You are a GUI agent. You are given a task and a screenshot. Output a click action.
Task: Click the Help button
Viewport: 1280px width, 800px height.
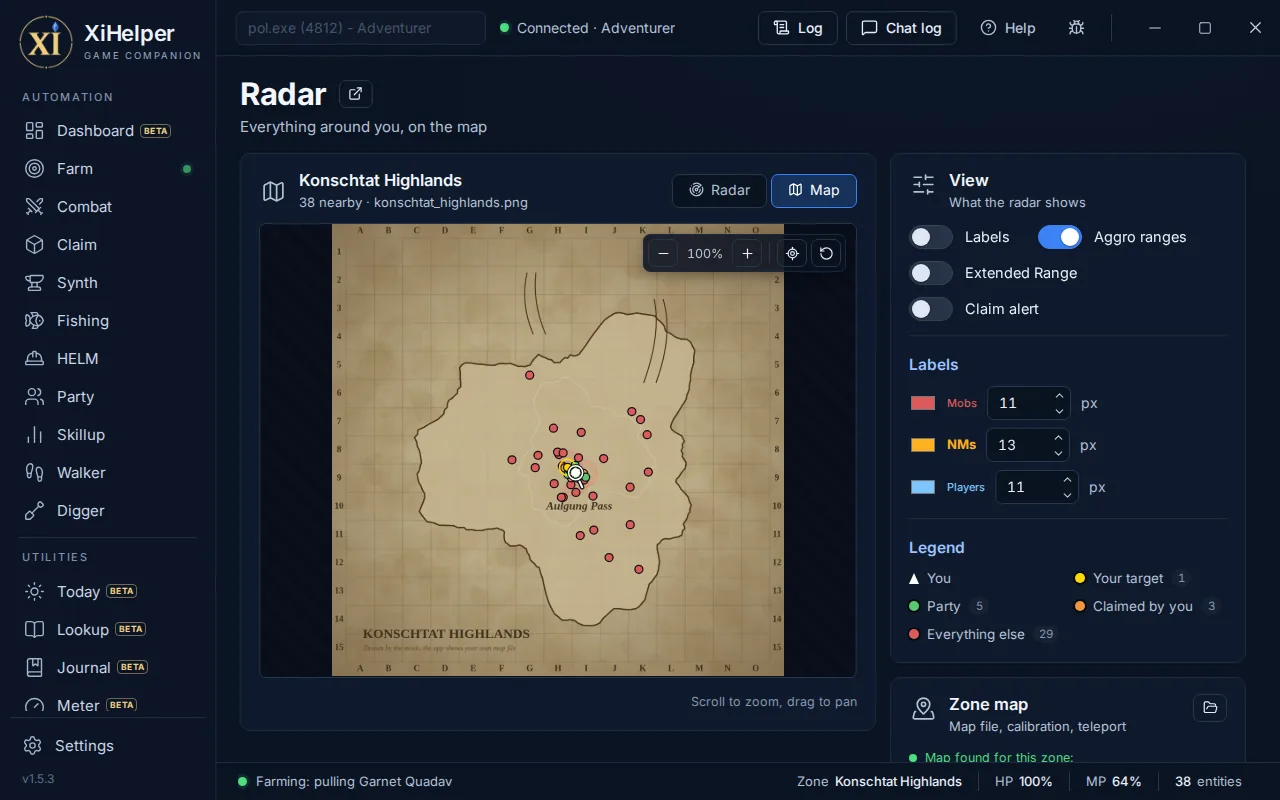point(1008,28)
